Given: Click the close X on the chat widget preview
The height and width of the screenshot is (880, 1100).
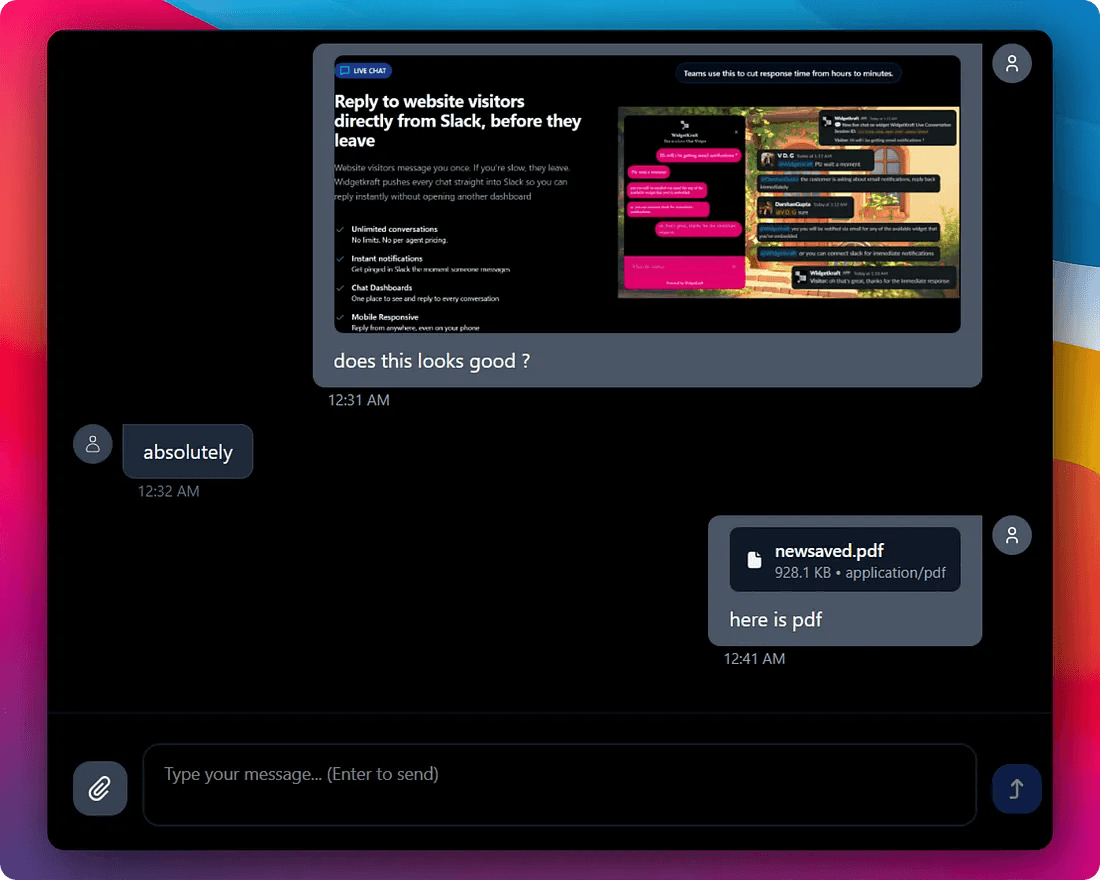Looking at the screenshot, I should click(735, 132).
